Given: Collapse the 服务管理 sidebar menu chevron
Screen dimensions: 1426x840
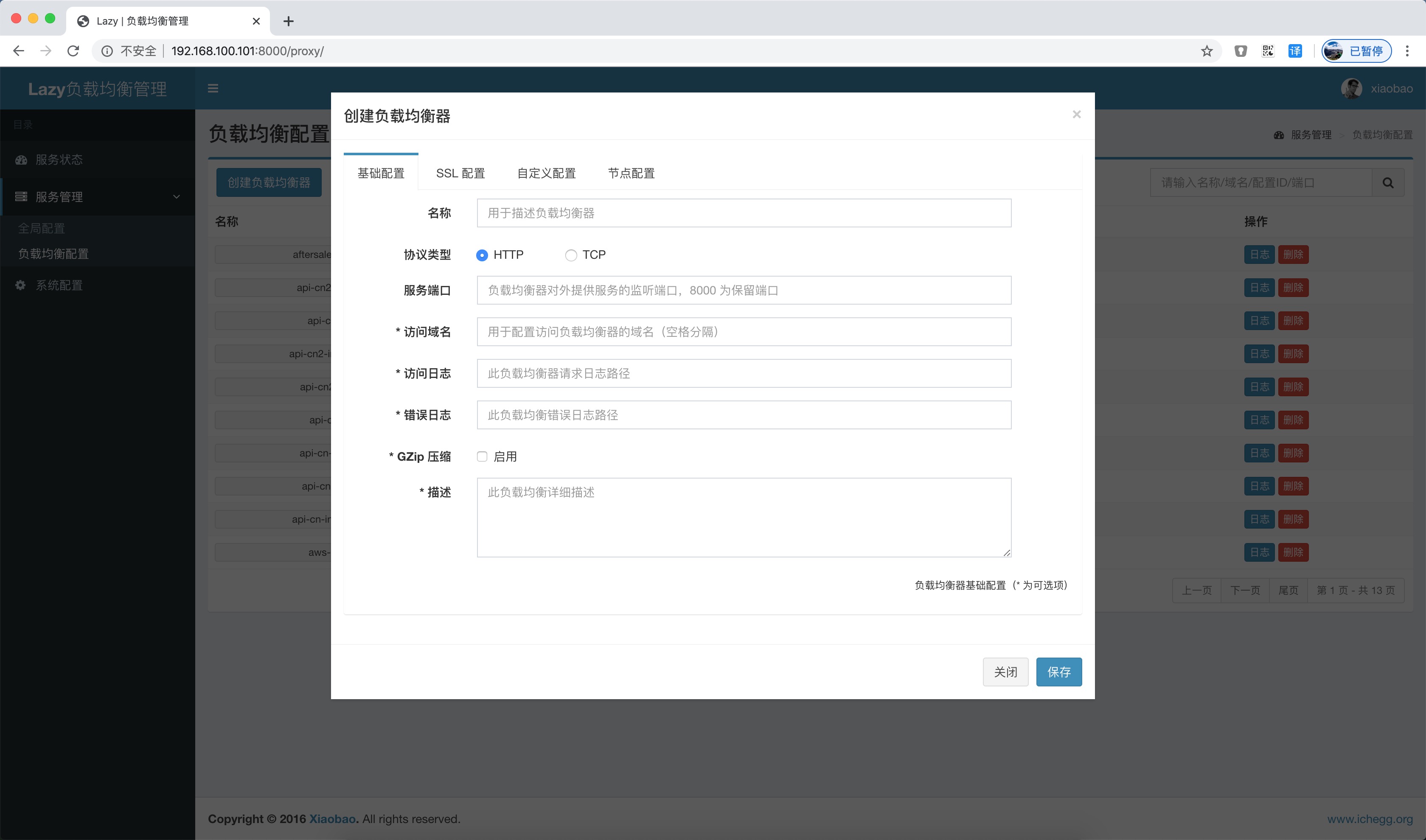Looking at the screenshot, I should [x=176, y=197].
